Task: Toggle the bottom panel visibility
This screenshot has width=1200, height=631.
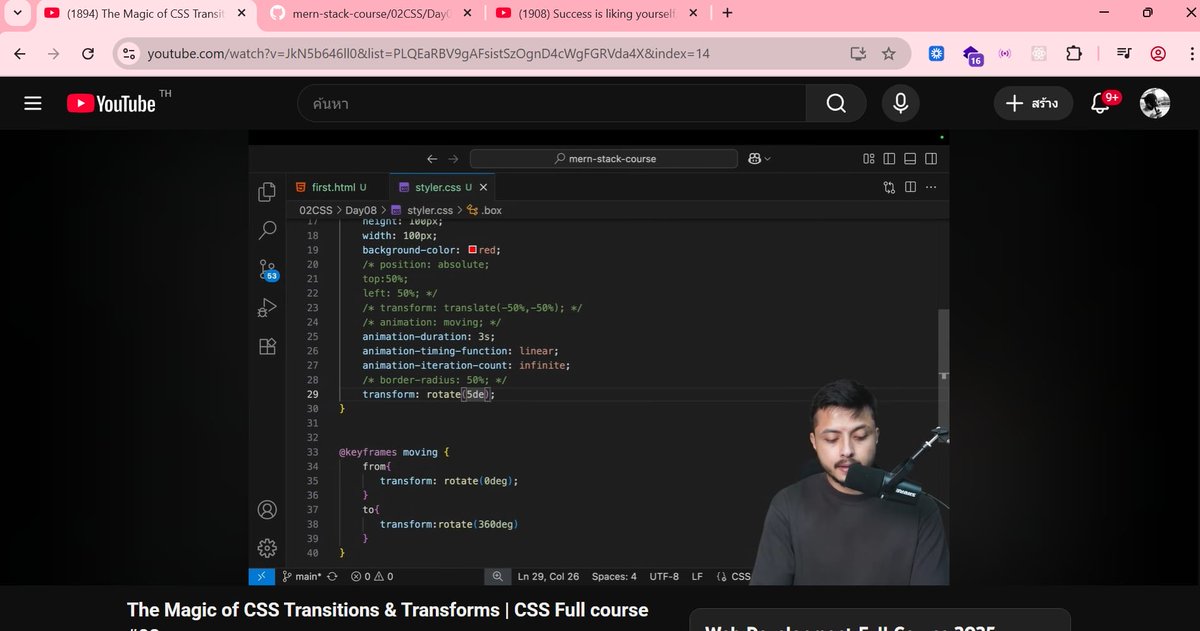Action: (910, 158)
